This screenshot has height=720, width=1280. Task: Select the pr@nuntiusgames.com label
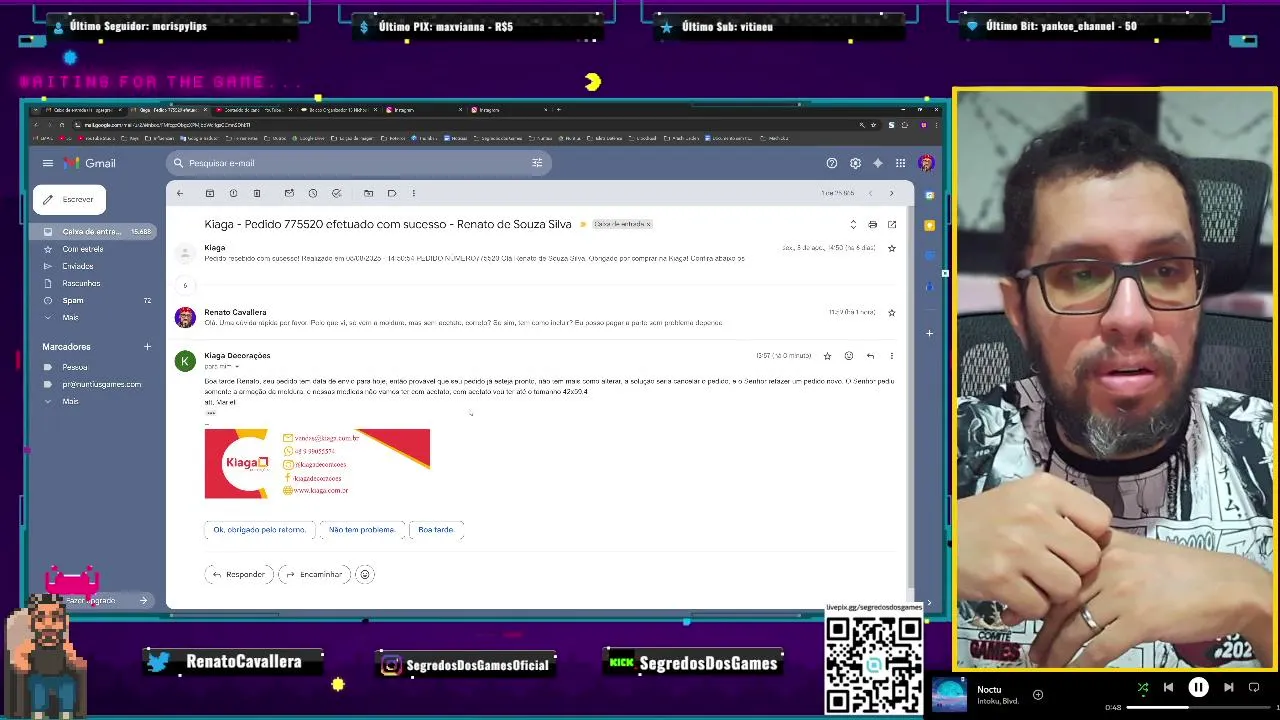tap(101, 384)
